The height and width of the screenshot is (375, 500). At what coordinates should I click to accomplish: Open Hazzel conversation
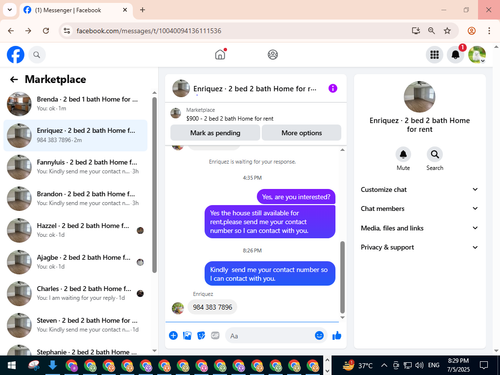pos(75,230)
